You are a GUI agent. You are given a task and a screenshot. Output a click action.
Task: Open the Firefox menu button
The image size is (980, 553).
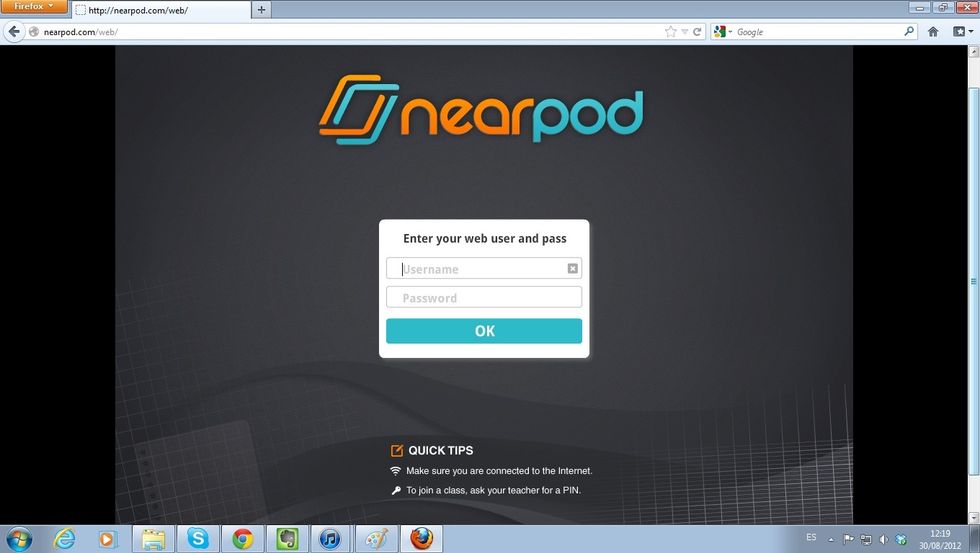point(33,6)
